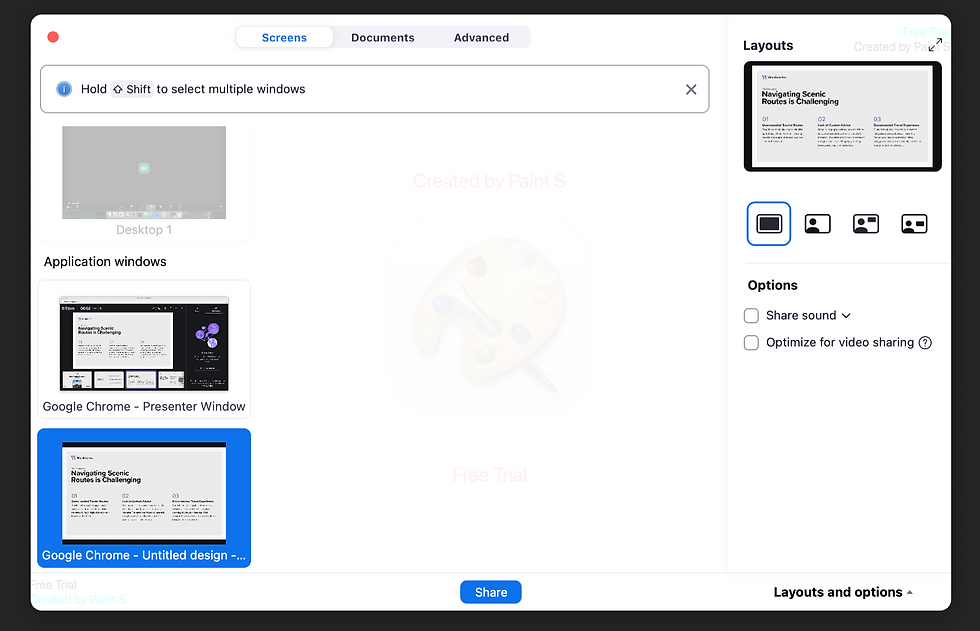
Task: Click the blue info icon in the hint
Action: click(x=64, y=89)
